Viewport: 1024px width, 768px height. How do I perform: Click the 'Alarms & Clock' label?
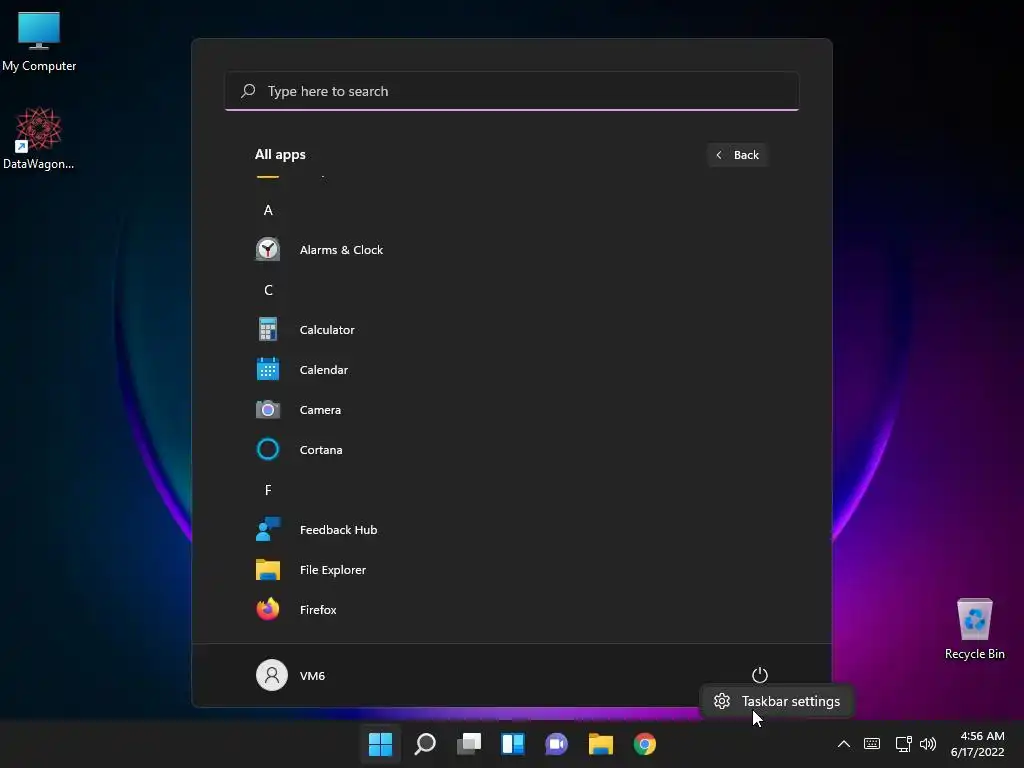[341, 249]
